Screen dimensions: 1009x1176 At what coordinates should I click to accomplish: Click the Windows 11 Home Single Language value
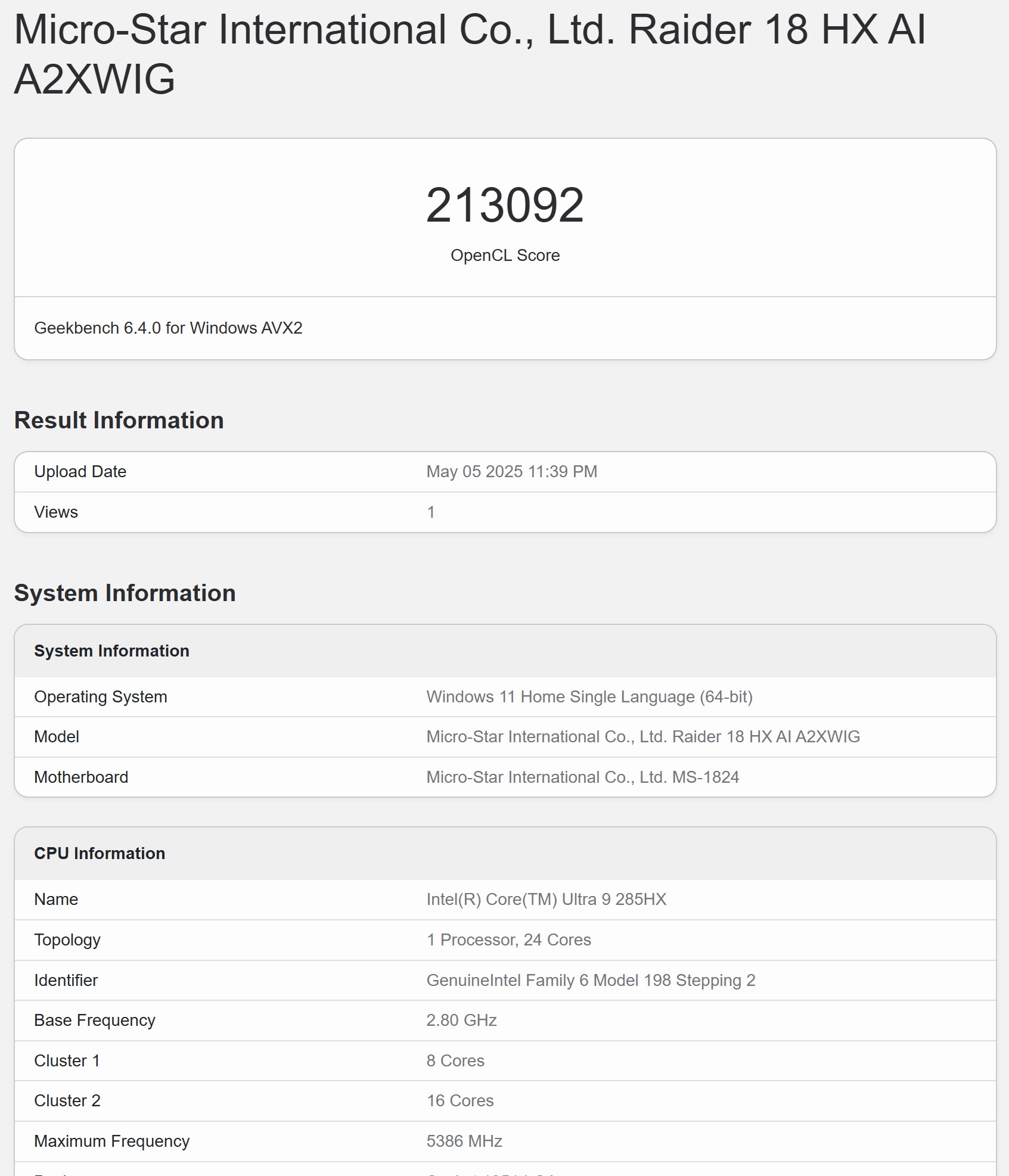pos(589,697)
